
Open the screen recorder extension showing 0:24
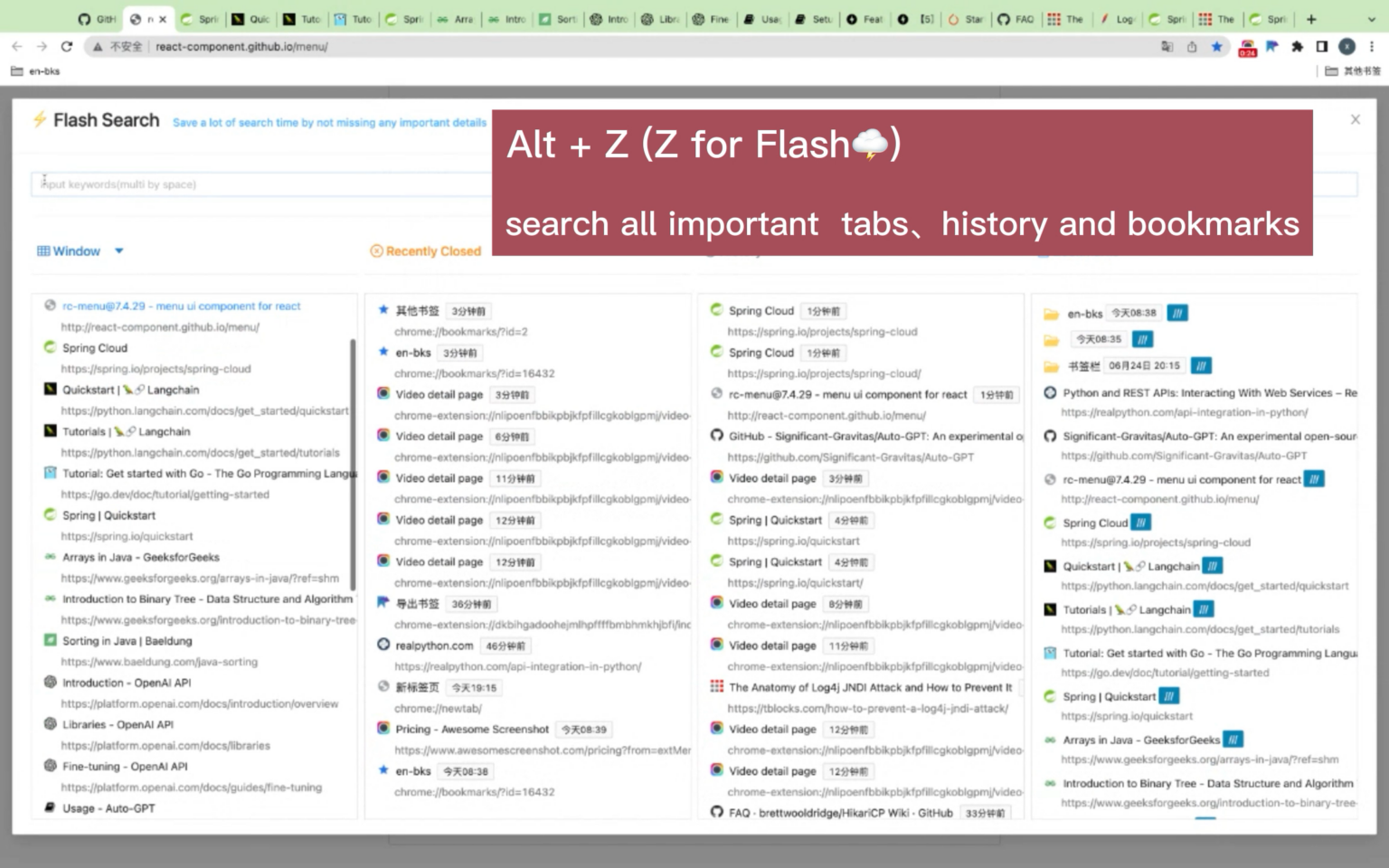pyautogui.click(x=1247, y=48)
